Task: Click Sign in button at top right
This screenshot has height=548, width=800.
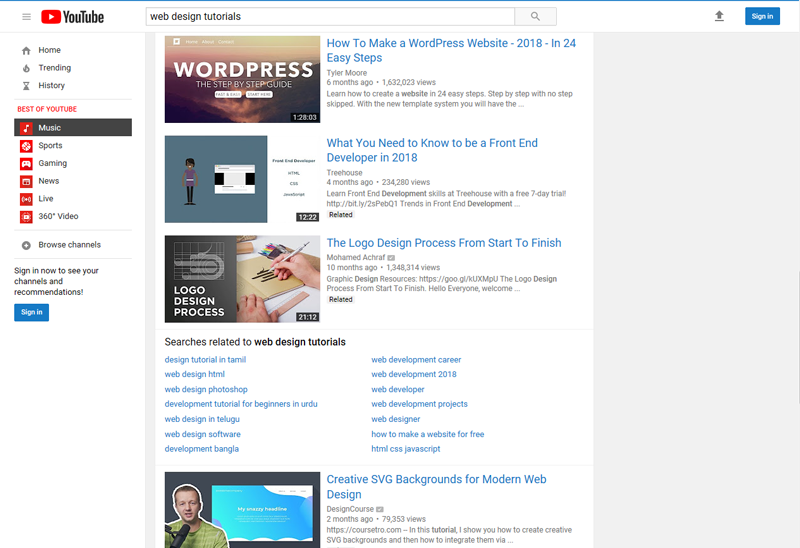Action: pyautogui.click(x=762, y=16)
